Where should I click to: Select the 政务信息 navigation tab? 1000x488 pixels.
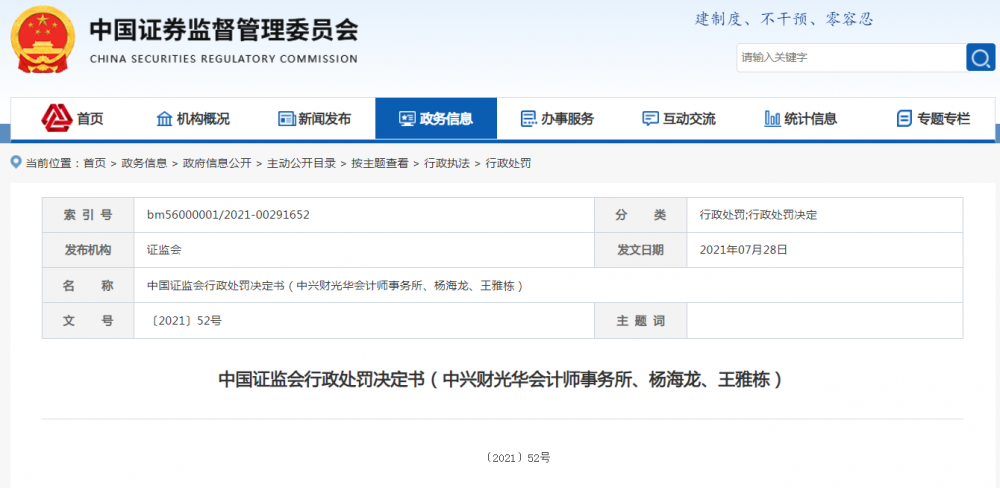436,119
